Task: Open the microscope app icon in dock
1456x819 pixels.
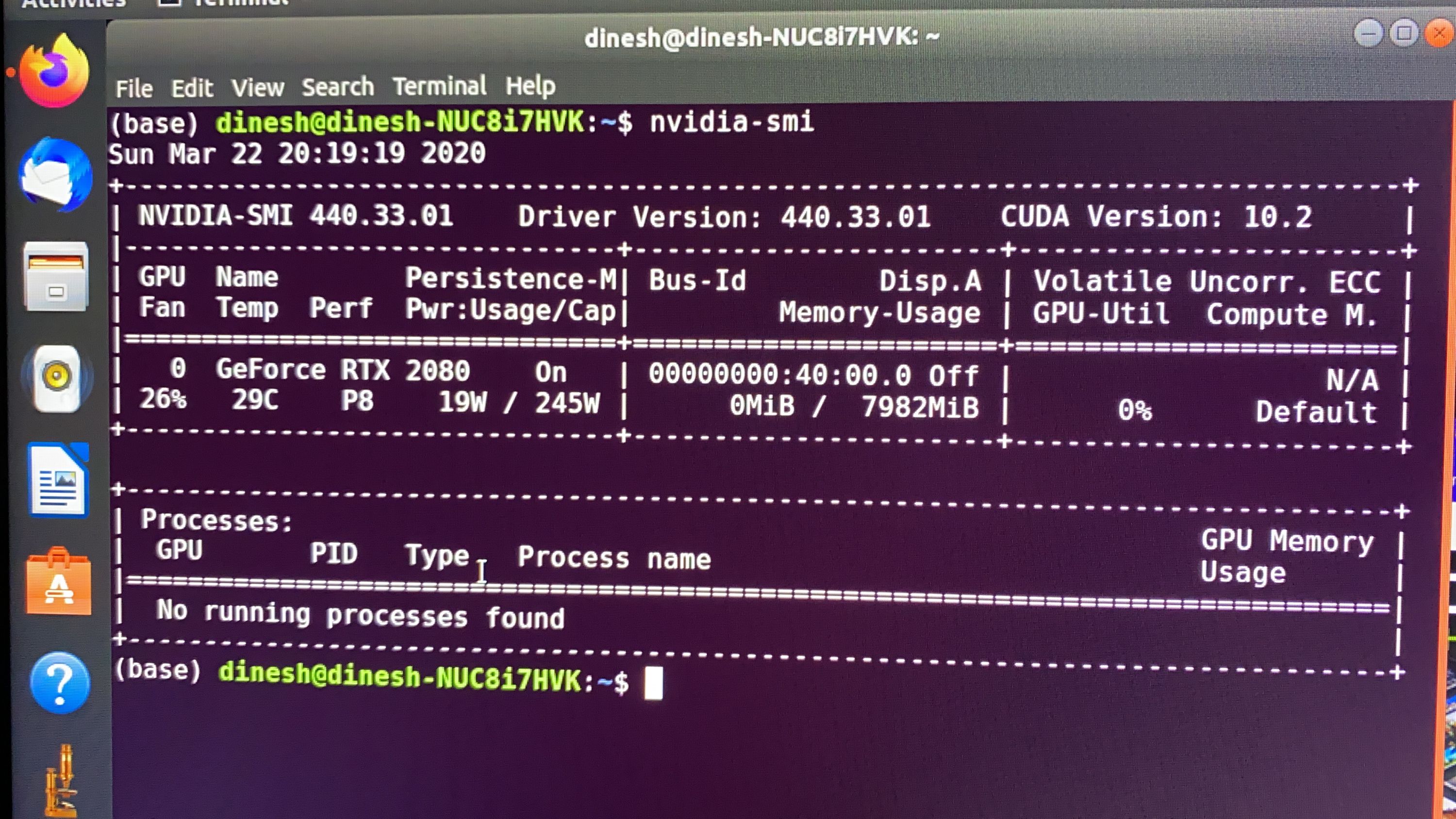Action: [62, 782]
